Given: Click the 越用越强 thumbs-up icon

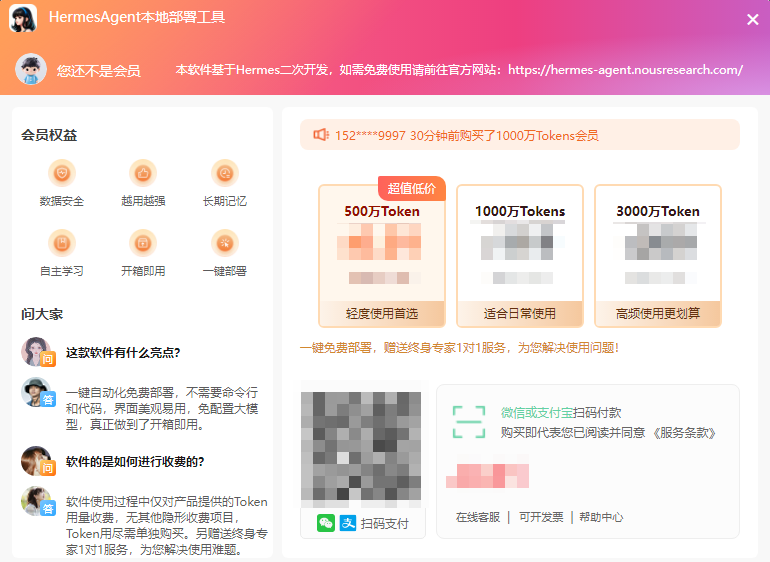Looking at the screenshot, I should [x=143, y=173].
